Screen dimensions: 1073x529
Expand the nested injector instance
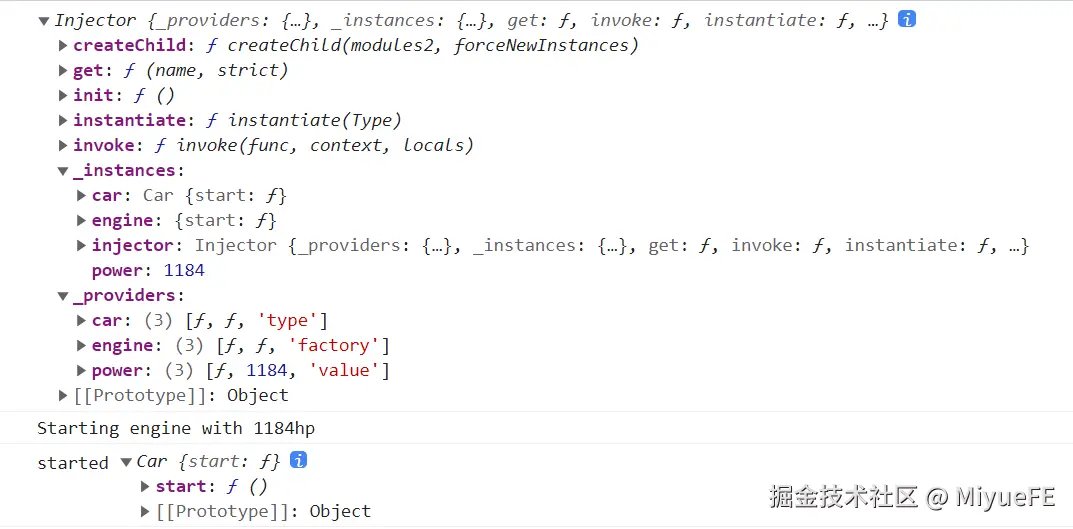[82, 245]
